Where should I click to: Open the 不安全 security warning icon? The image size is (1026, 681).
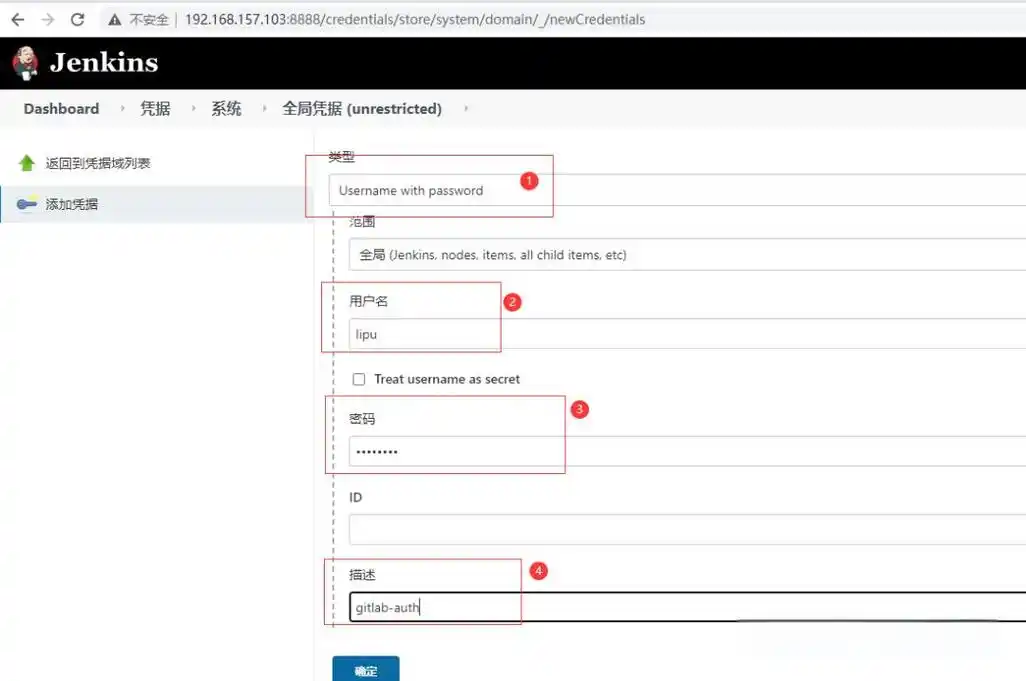113,18
